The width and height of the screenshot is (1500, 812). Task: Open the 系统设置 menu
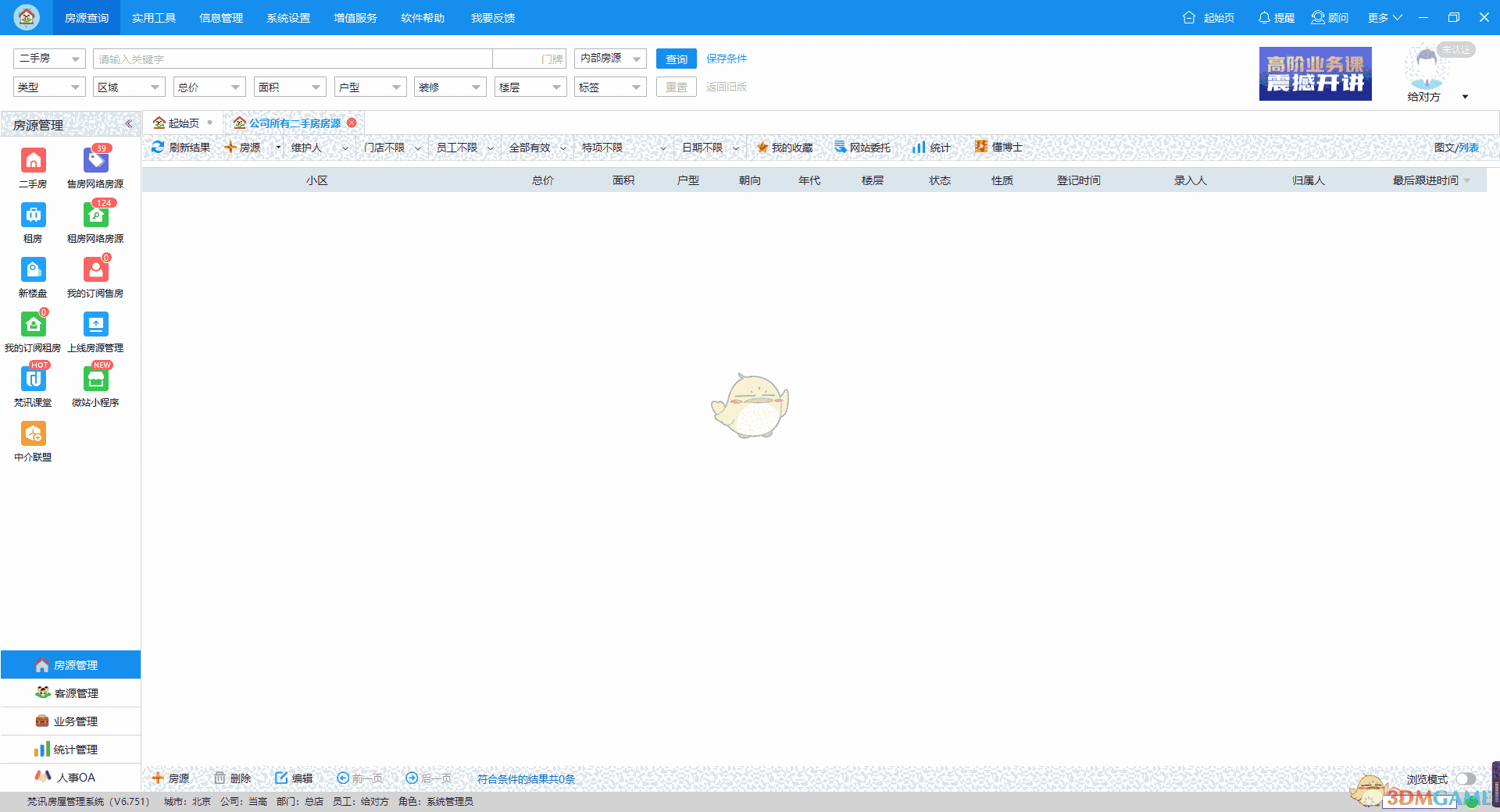288,18
